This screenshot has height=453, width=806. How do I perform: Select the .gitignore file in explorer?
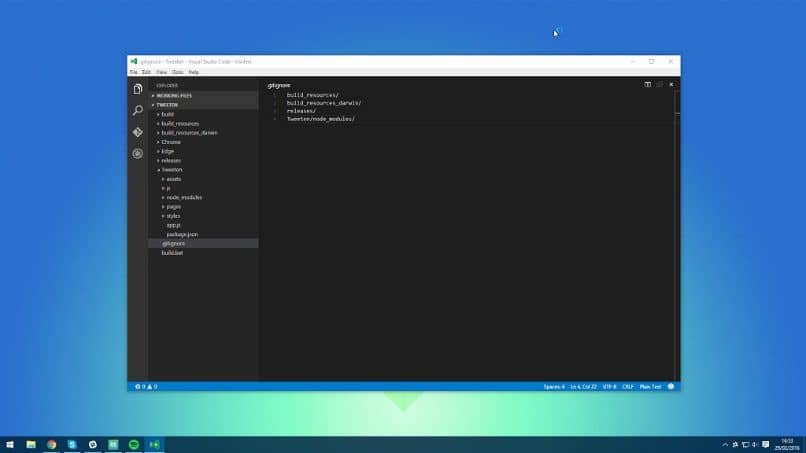click(x=204, y=244)
